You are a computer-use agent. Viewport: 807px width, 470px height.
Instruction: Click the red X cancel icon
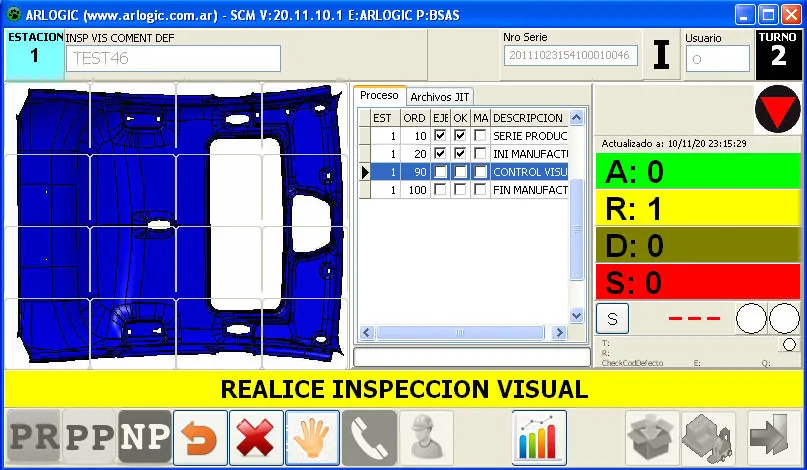click(x=256, y=437)
